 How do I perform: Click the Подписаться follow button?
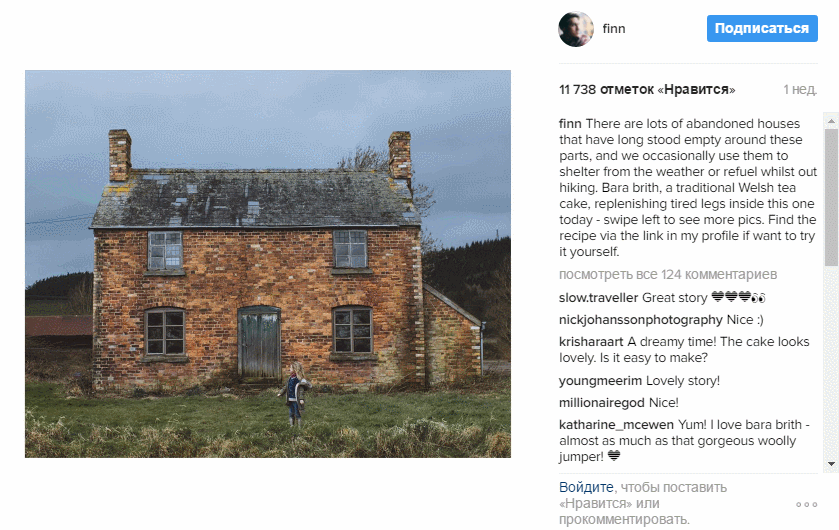point(762,28)
